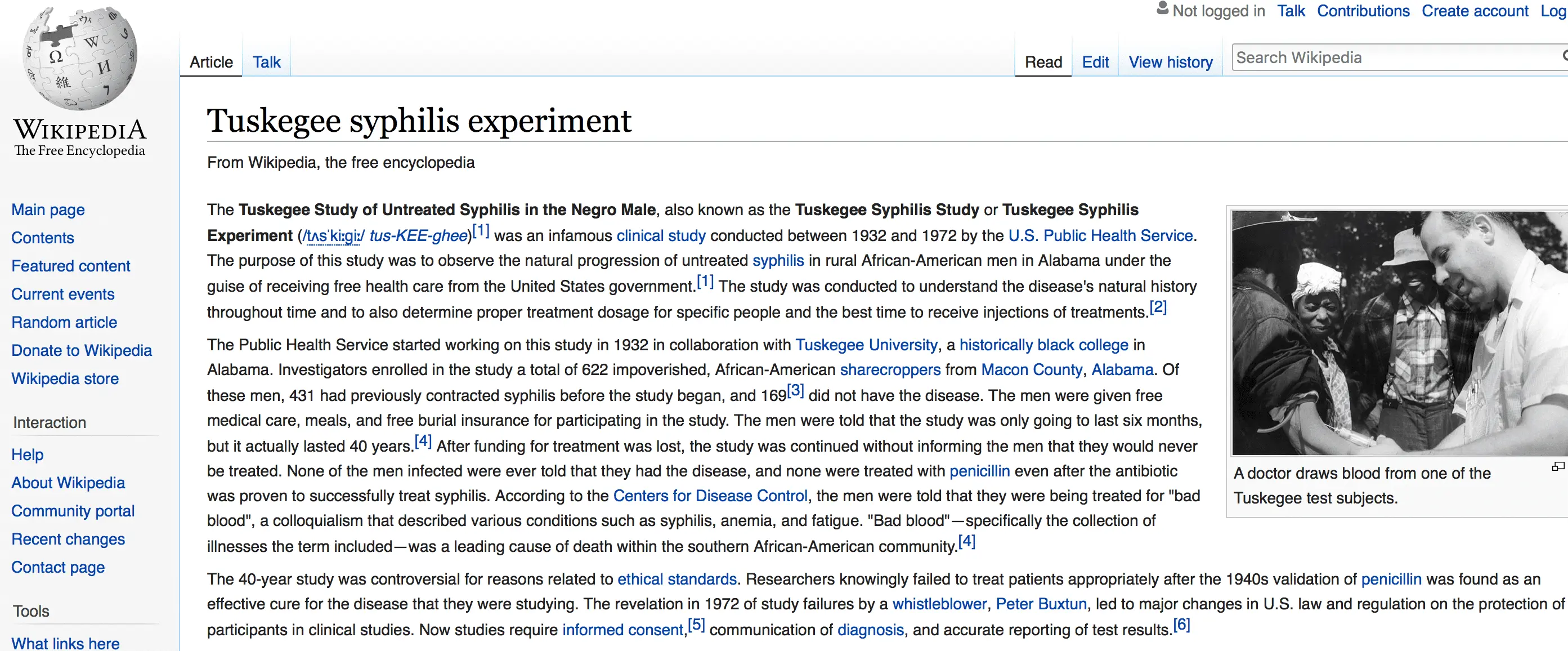Open the Edit tab
1568x651 pixels.
(x=1095, y=62)
